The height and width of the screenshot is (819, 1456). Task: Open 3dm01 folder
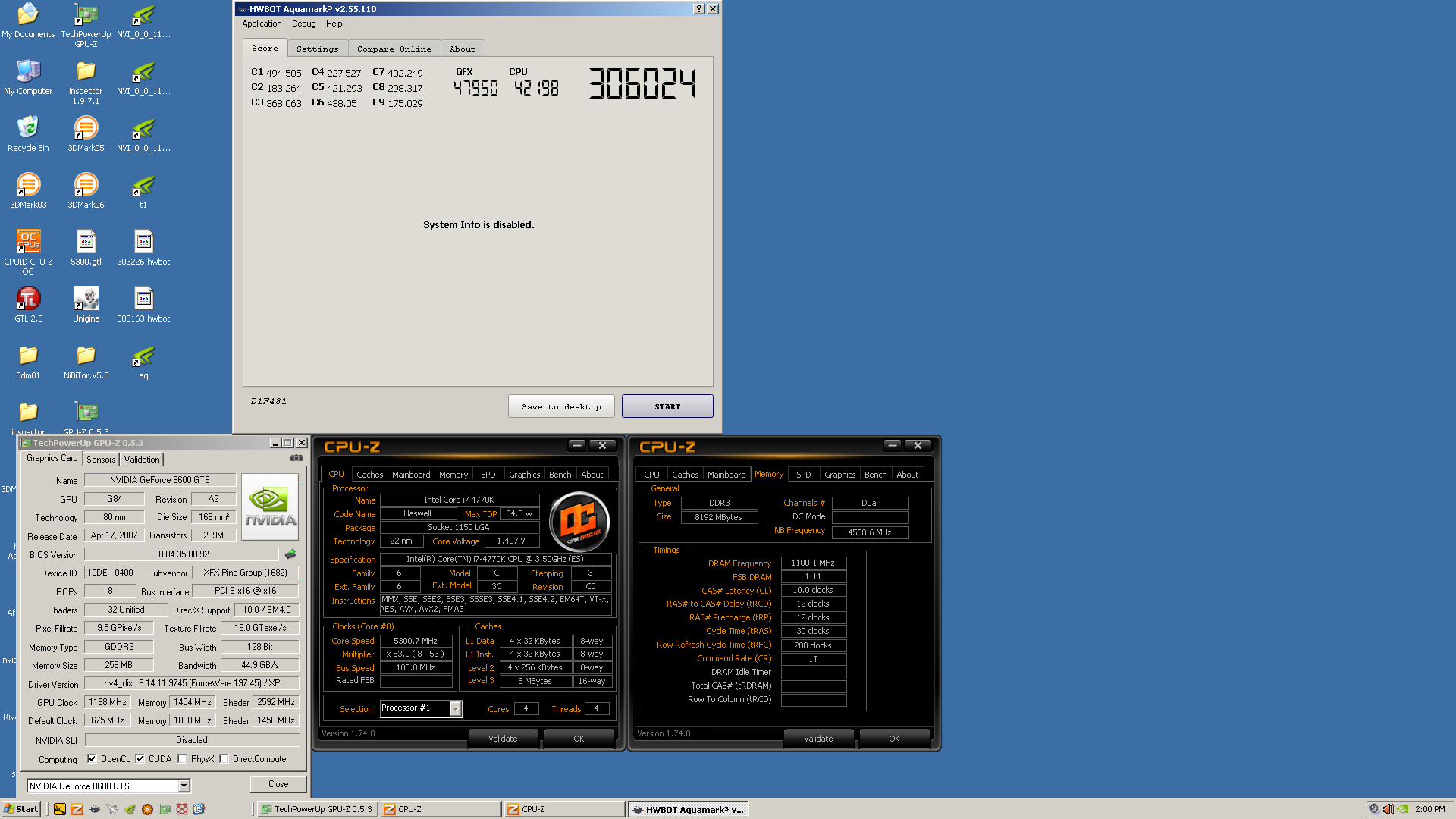pos(28,362)
